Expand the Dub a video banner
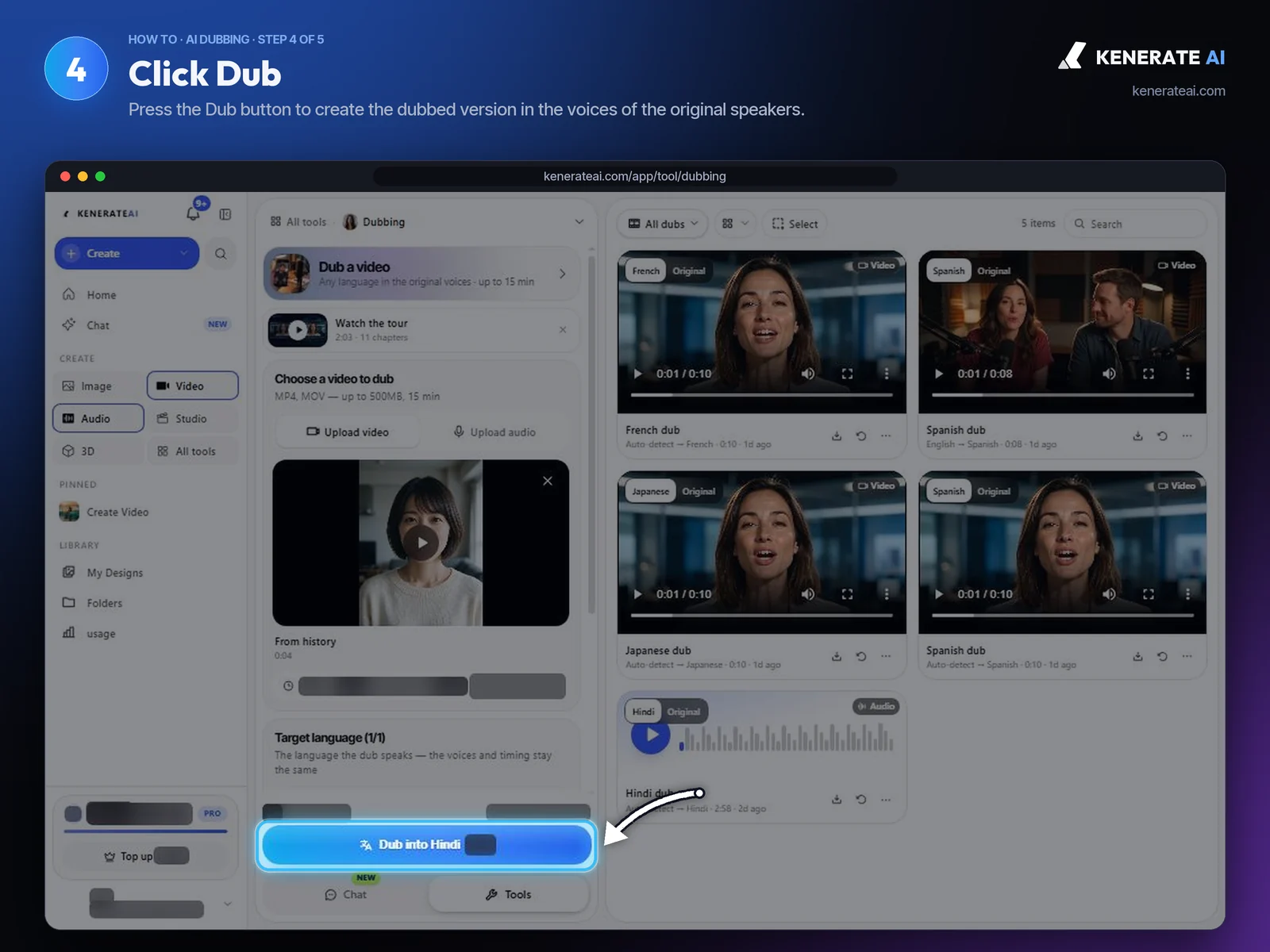 click(422, 274)
